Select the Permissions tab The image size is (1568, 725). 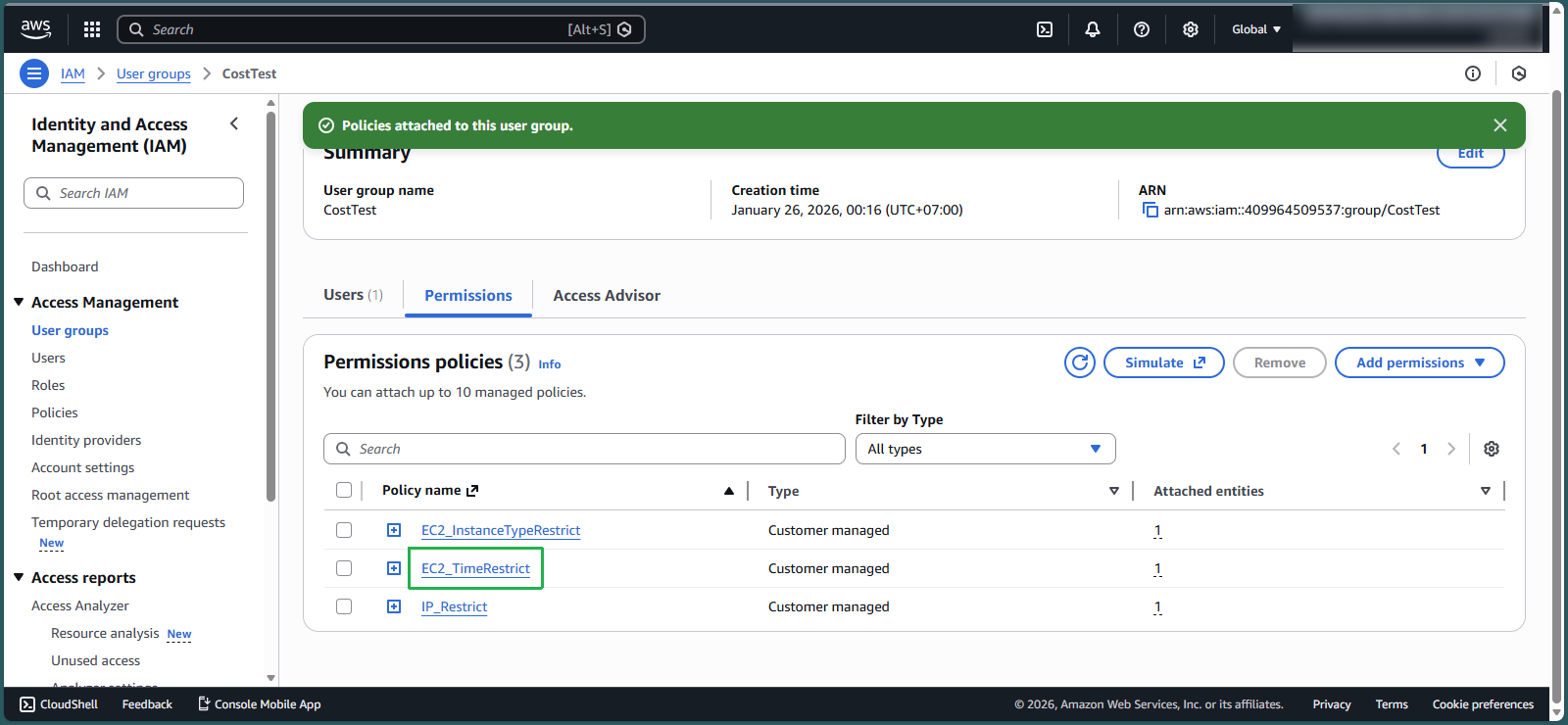468,296
